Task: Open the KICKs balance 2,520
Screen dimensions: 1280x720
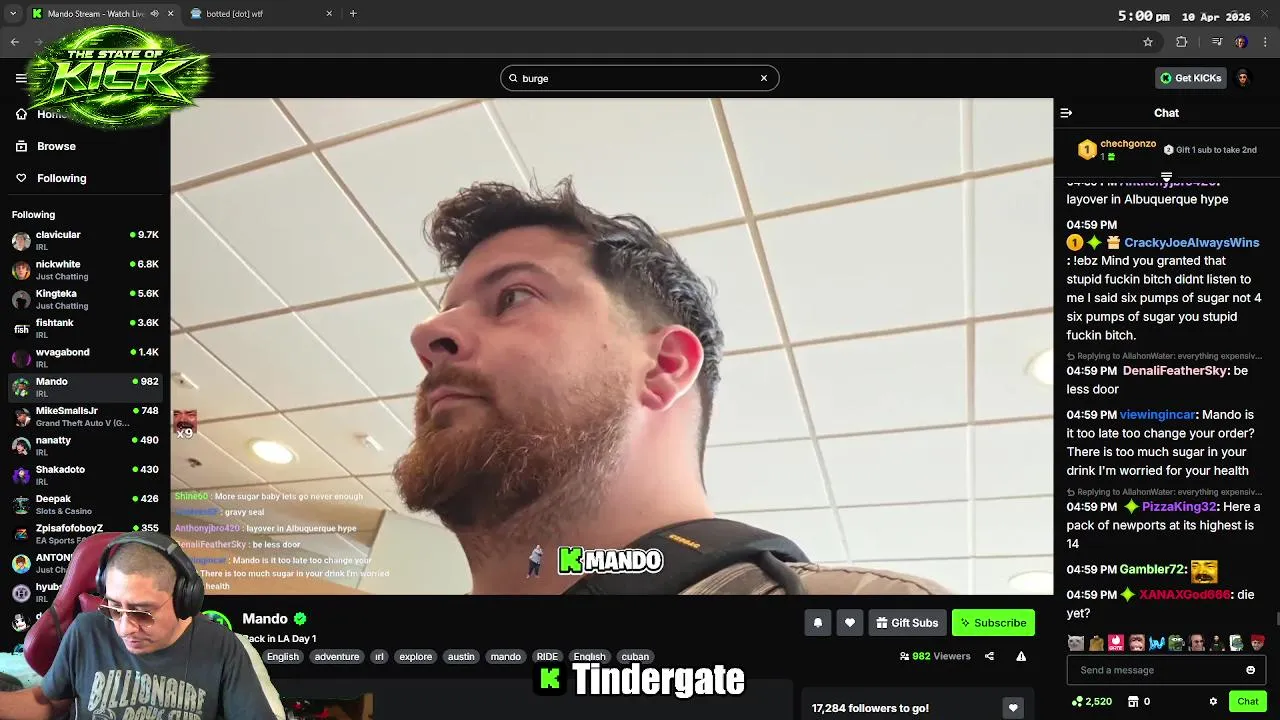Action: (x=1091, y=702)
